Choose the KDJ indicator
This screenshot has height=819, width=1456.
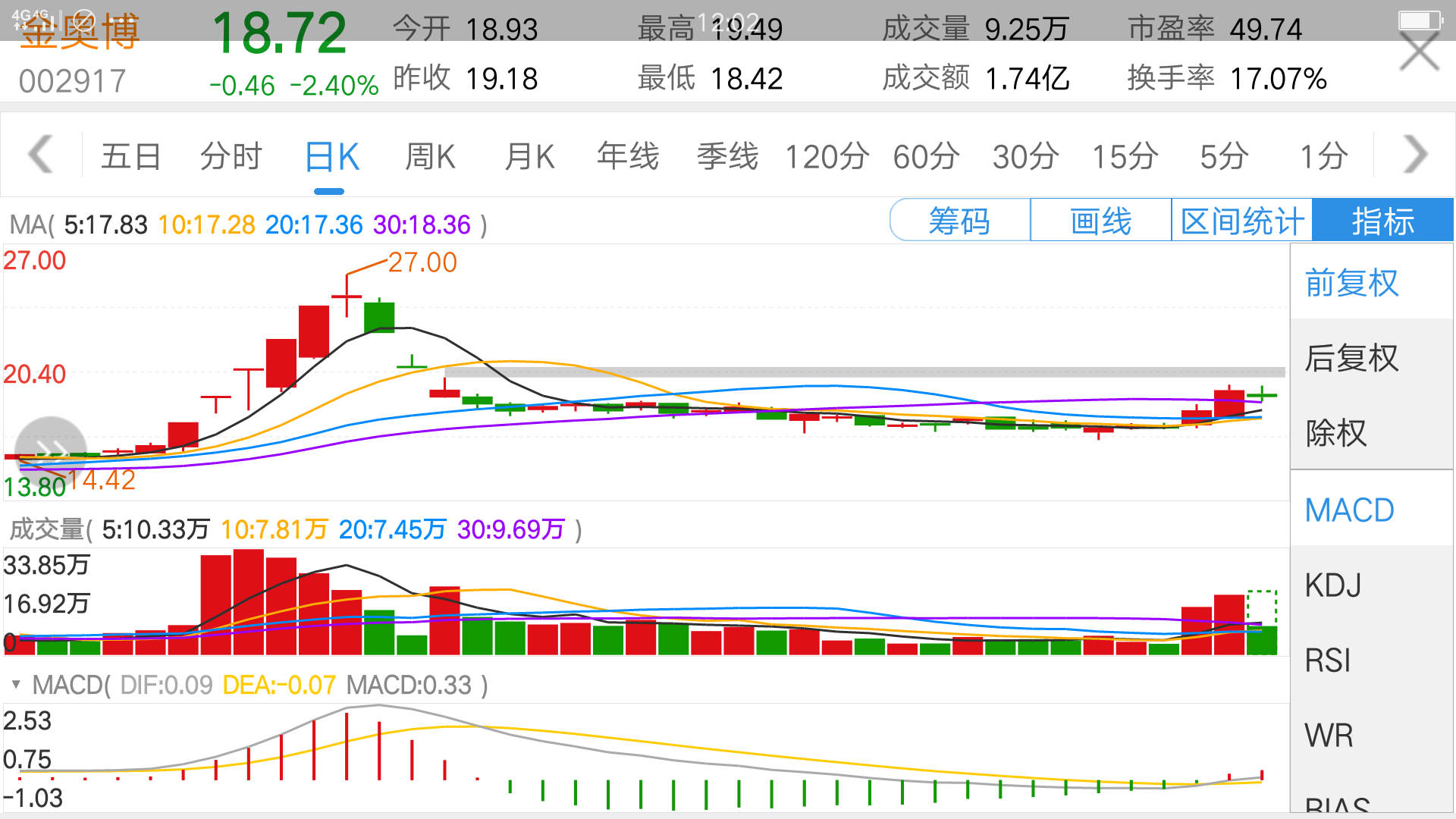(x=1371, y=585)
